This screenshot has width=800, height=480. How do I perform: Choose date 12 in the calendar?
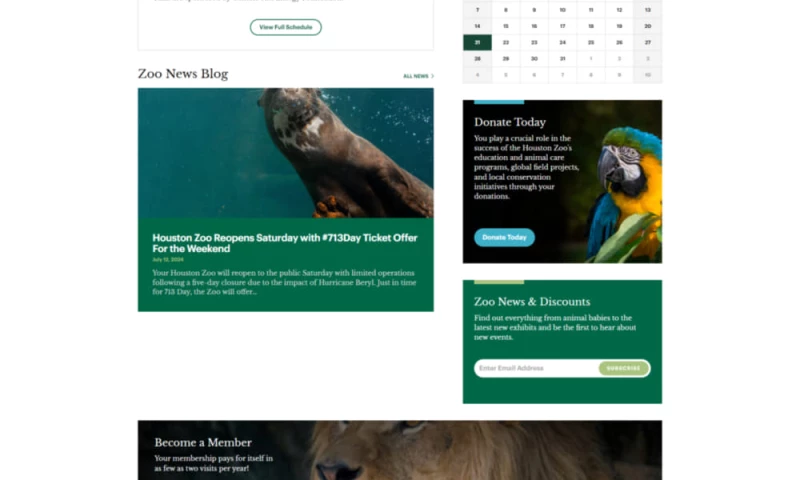619,10
